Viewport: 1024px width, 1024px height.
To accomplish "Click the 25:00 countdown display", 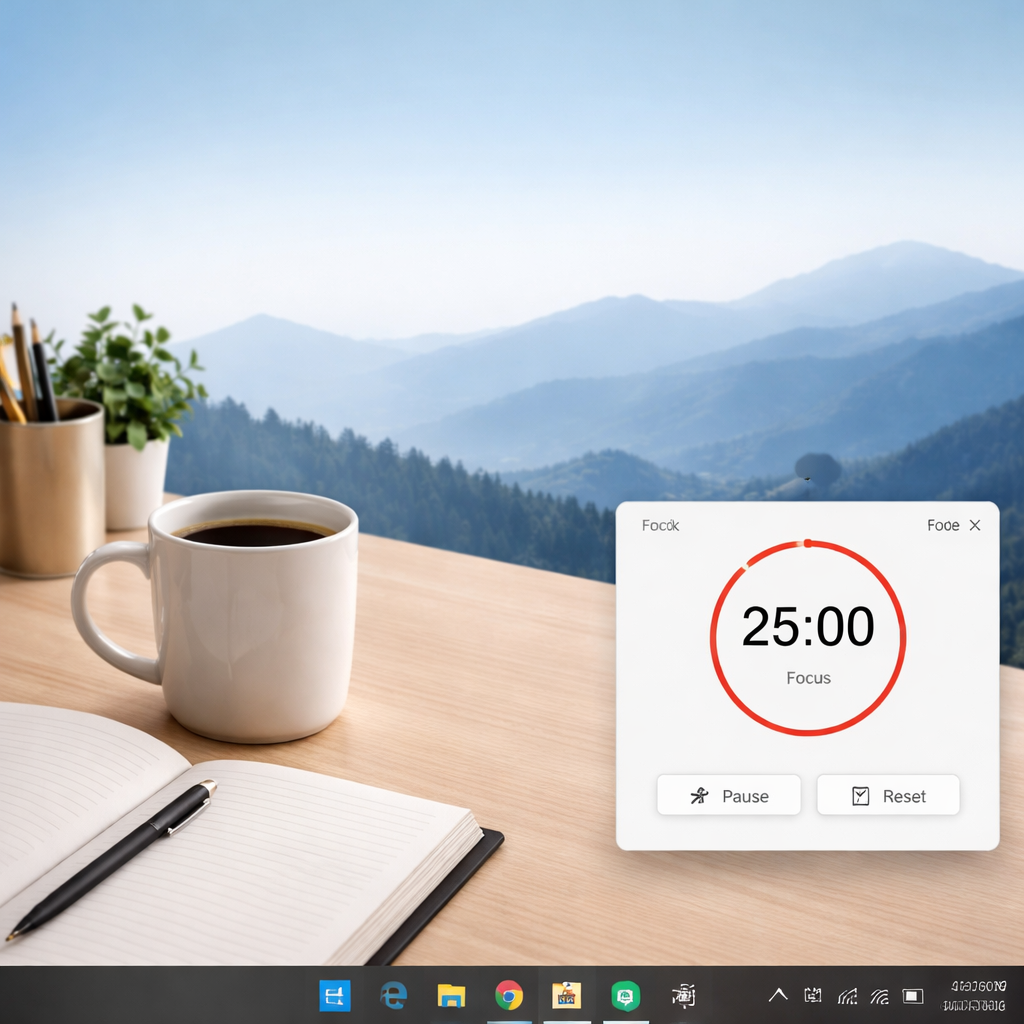I will [x=808, y=627].
